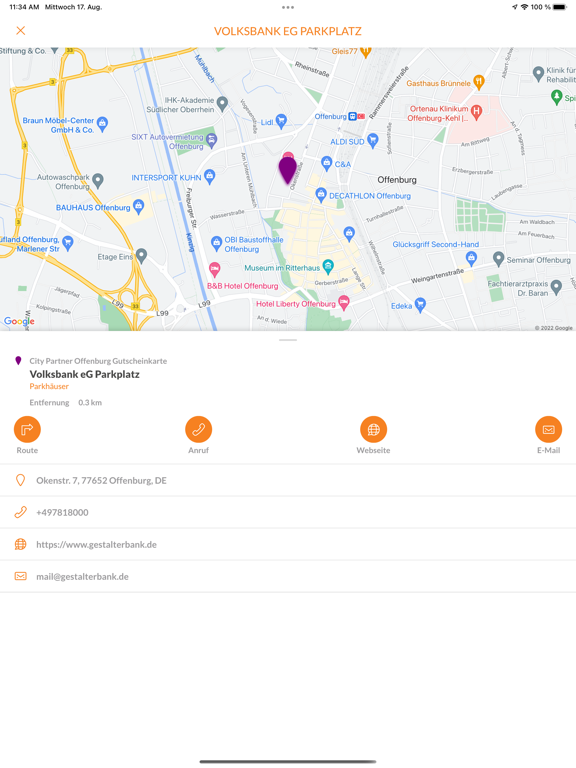Tap the Anruf phone button

pyautogui.click(x=198, y=429)
